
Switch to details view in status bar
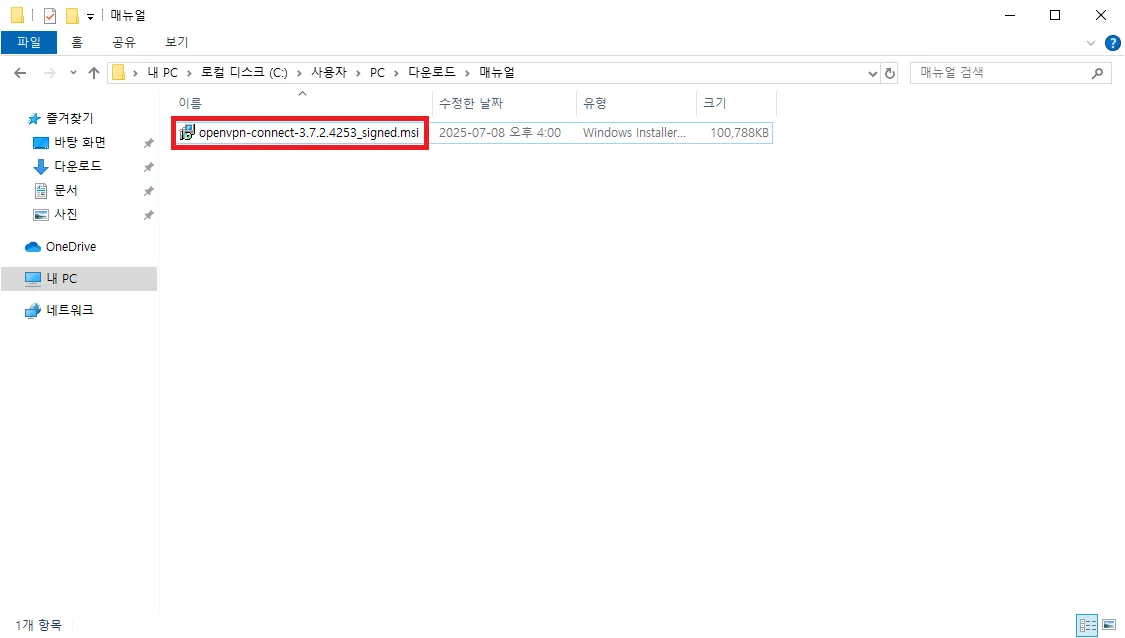point(1087,625)
